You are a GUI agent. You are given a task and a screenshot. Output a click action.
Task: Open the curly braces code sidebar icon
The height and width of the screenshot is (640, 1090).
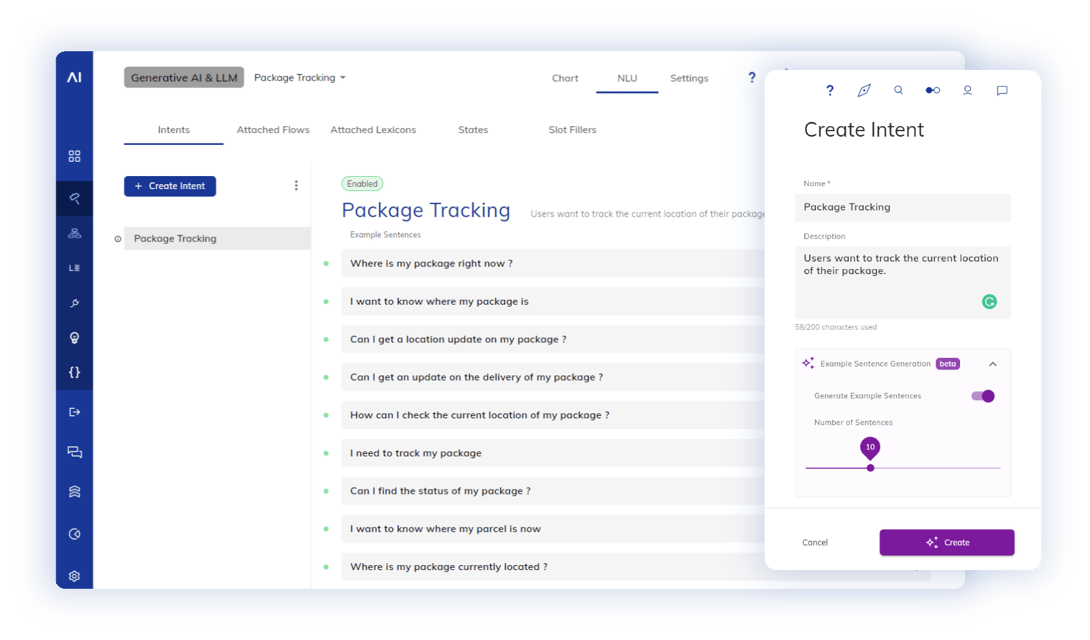pos(74,372)
